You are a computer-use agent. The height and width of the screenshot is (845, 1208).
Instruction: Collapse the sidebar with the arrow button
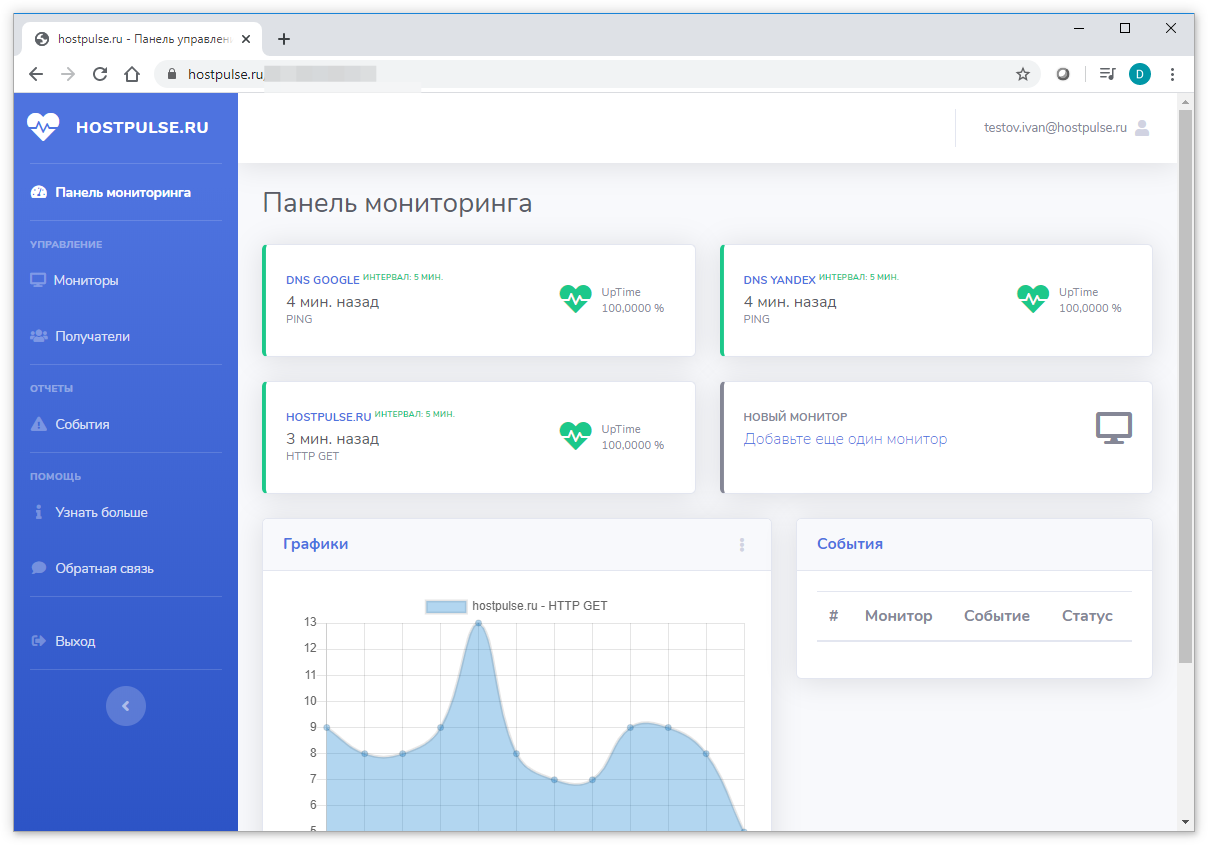coord(126,706)
